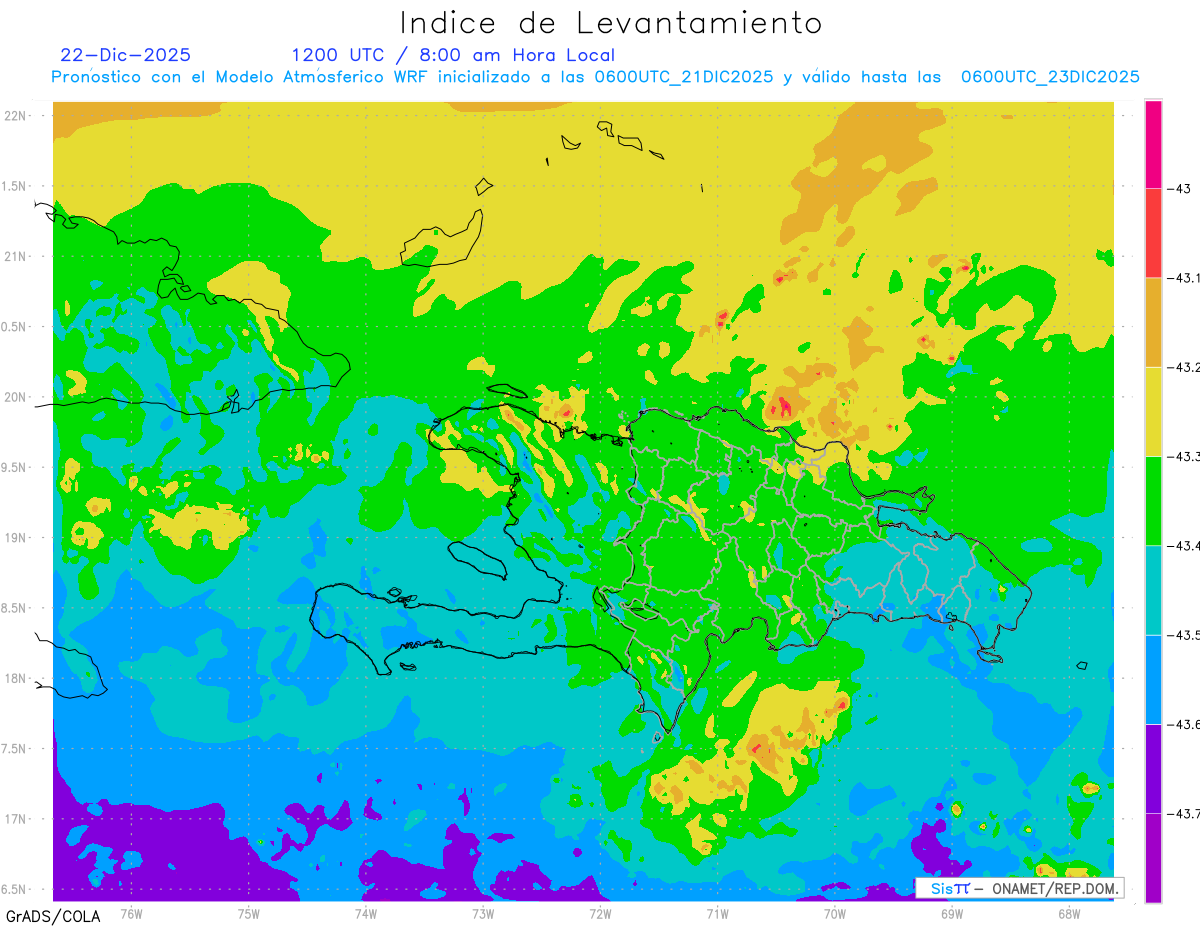Select the legend value "-43.7"
Viewport: 1200px width, 927px height.
(x=1184, y=814)
